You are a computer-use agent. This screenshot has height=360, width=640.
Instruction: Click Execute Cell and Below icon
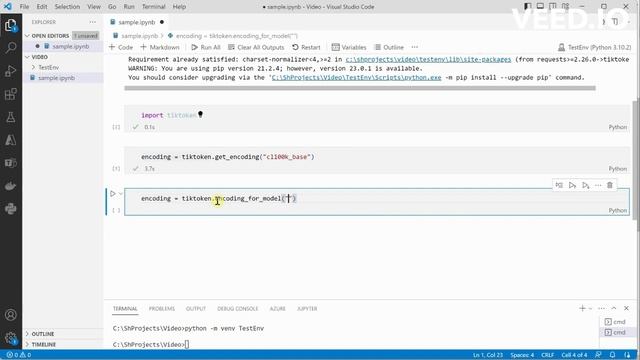pyautogui.click(x=585, y=185)
